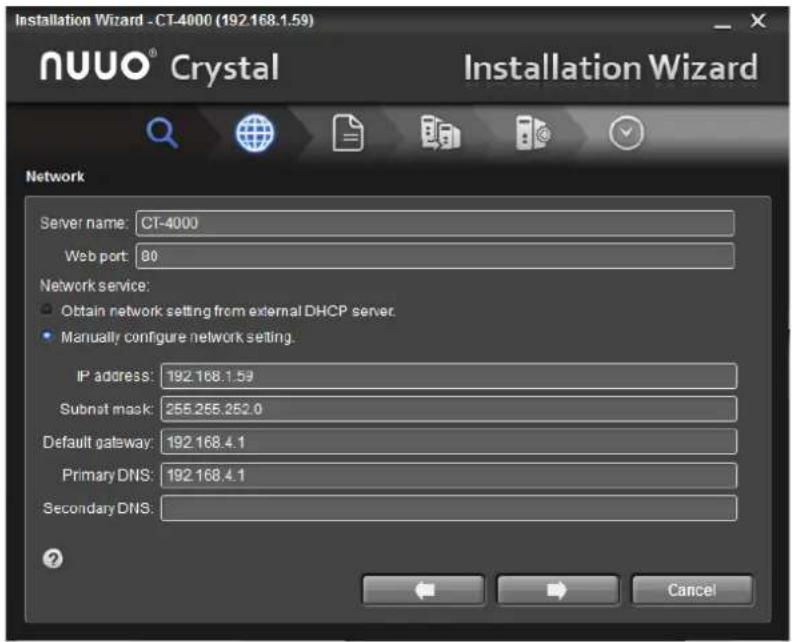Focus the Primary DNS field
The width and height of the screenshot is (792, 642).
pos(449,475)
